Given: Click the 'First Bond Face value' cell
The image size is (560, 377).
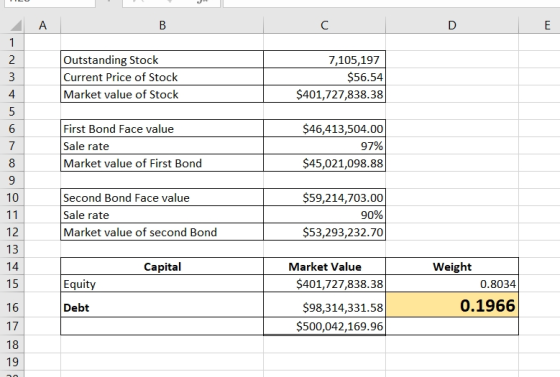Looking at the screenshot, I should coord(162,129).
